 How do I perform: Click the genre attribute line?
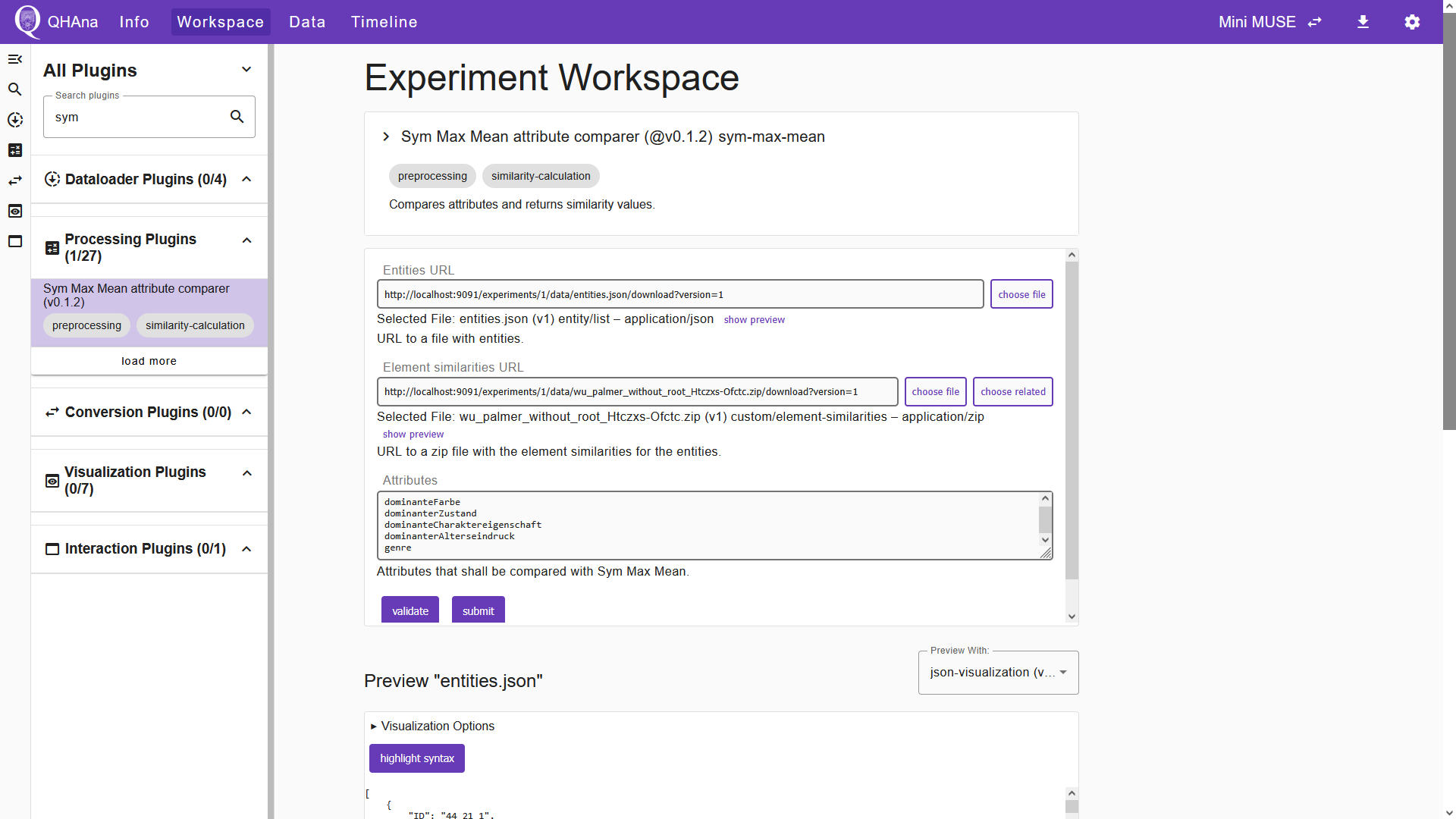pyautogui.click(x=398, y=548)
